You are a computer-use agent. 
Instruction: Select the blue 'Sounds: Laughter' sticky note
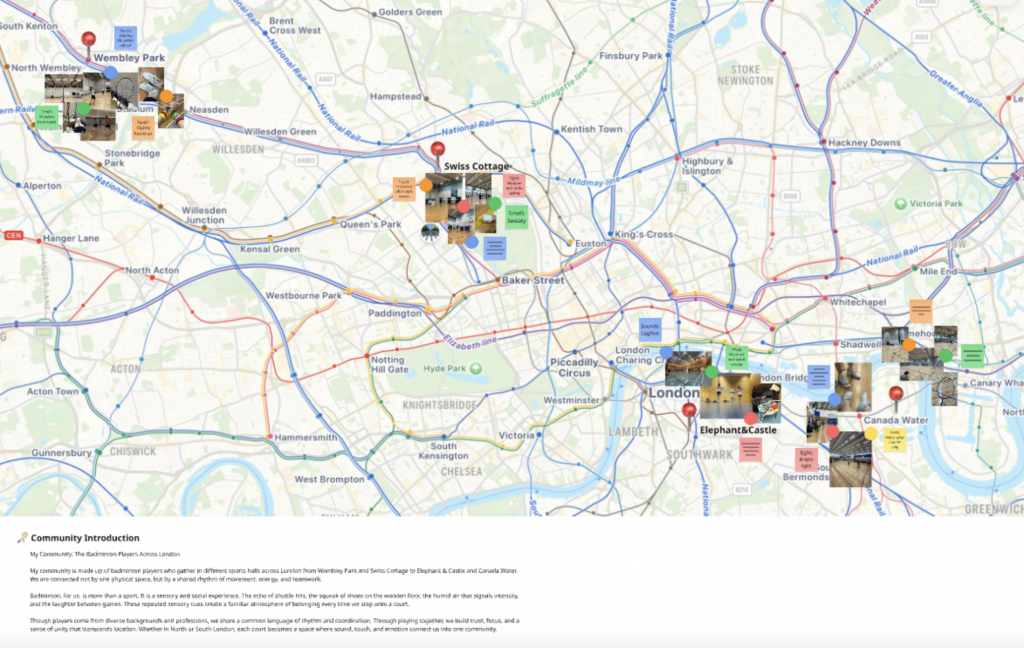(650, 329)
